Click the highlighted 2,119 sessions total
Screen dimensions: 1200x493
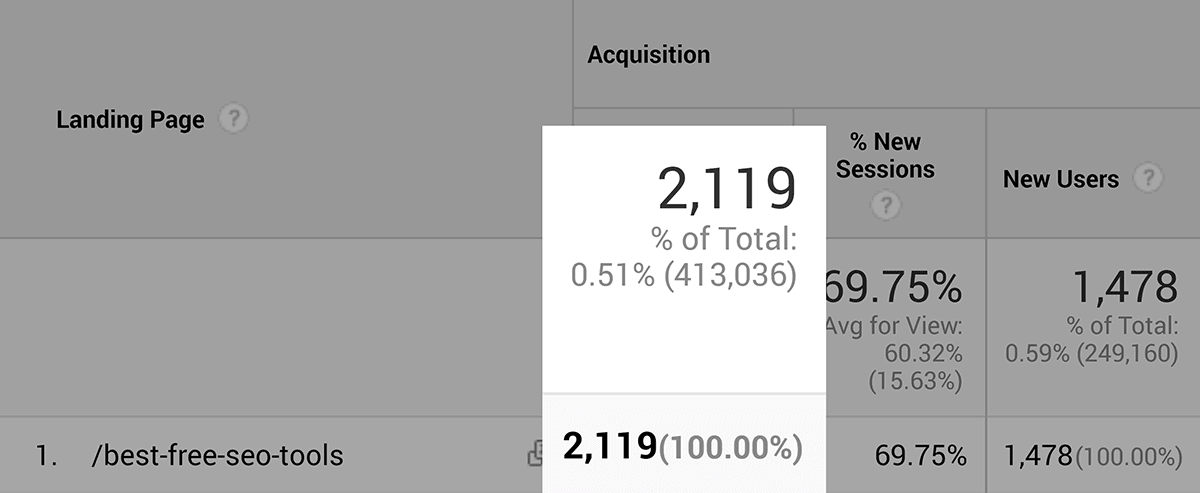(726, 189)
